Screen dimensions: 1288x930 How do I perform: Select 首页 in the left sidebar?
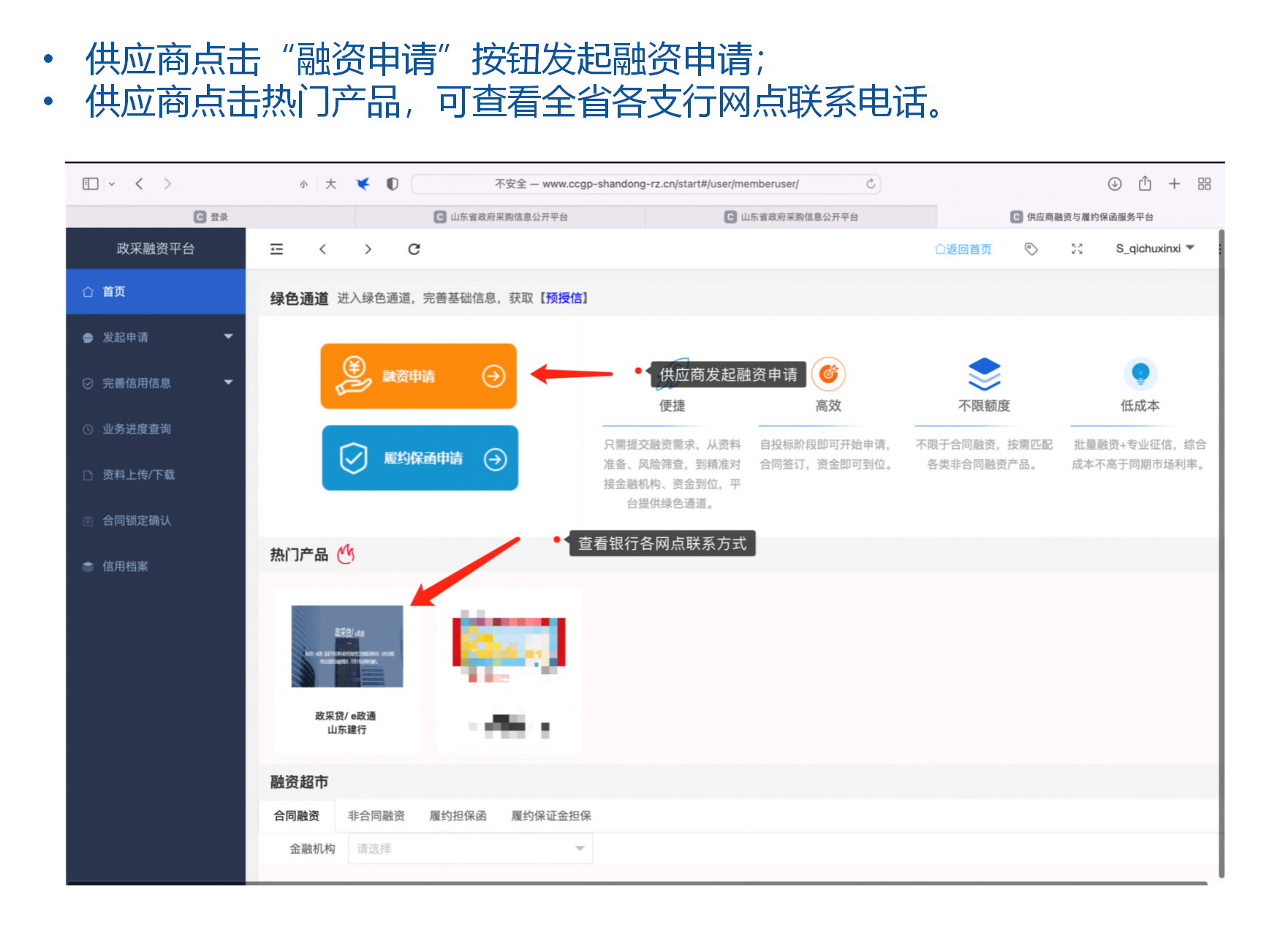pyautogui.click(x=156, y=292)
